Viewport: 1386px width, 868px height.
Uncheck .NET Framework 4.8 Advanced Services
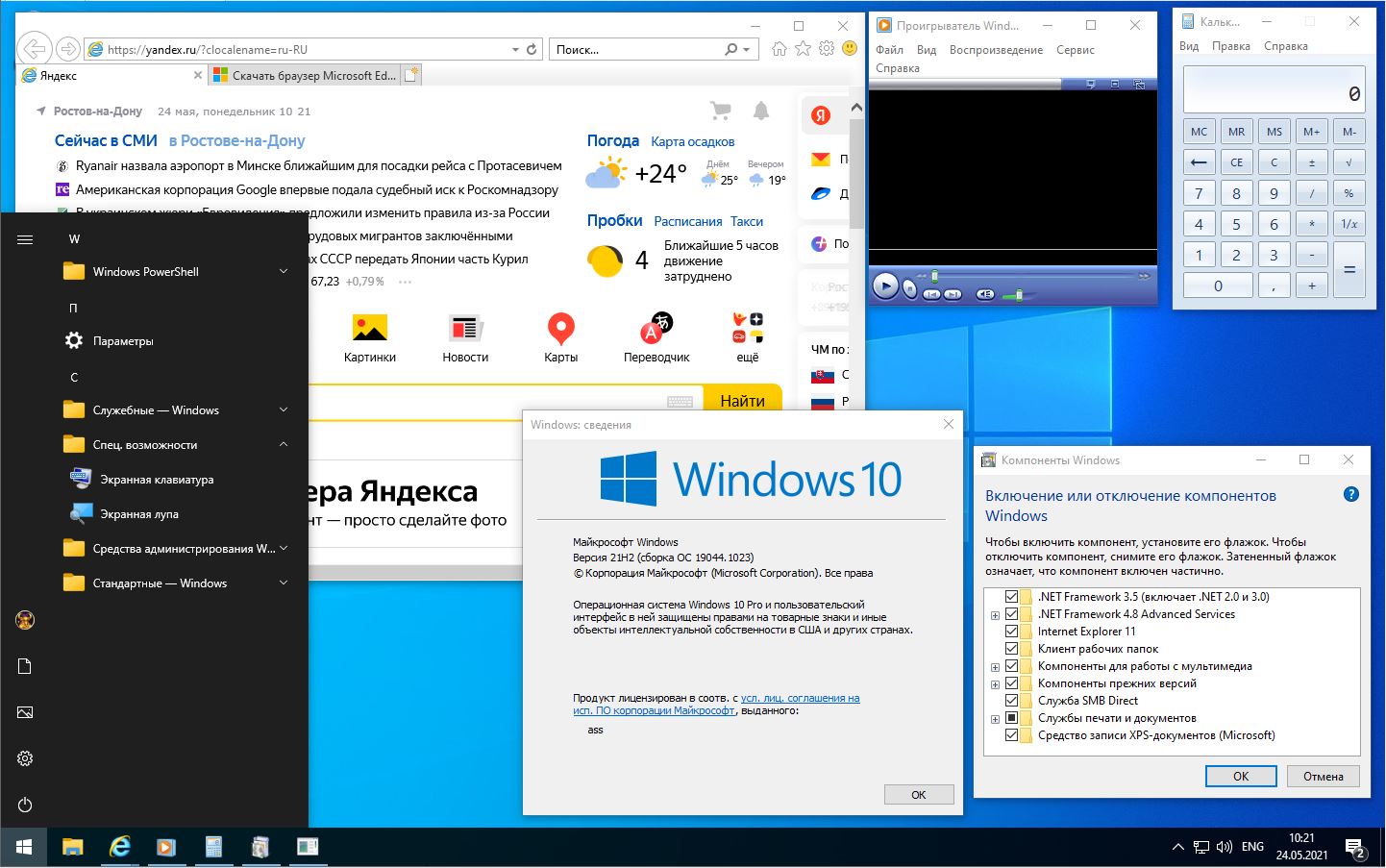[x=1011, y=614]
